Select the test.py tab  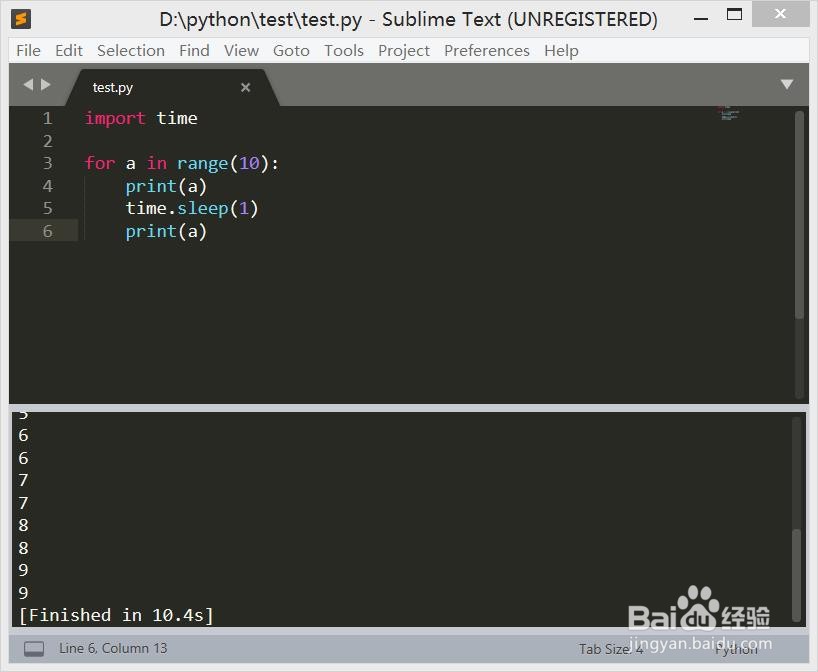click(x=112, y=87)
